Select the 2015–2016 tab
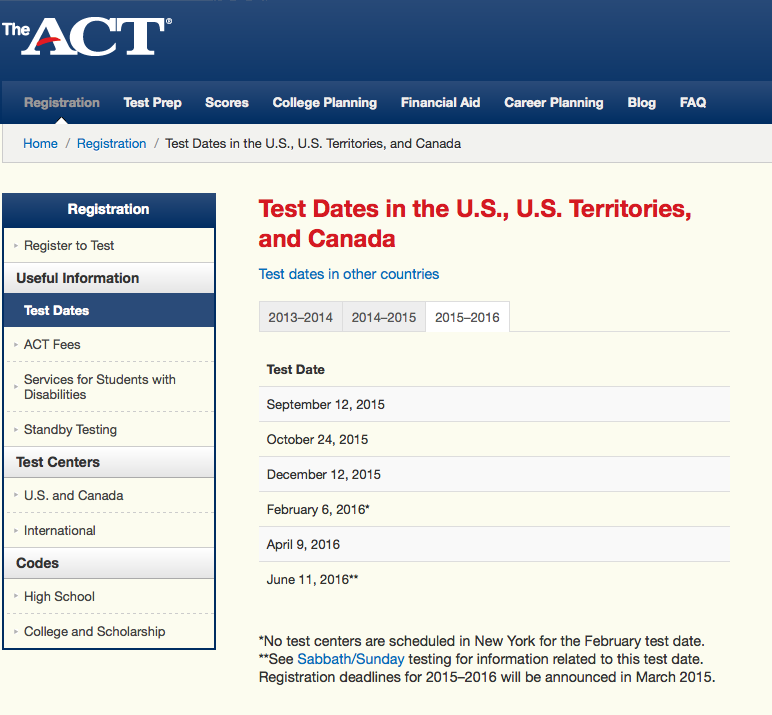 click(x=467, y=317)
